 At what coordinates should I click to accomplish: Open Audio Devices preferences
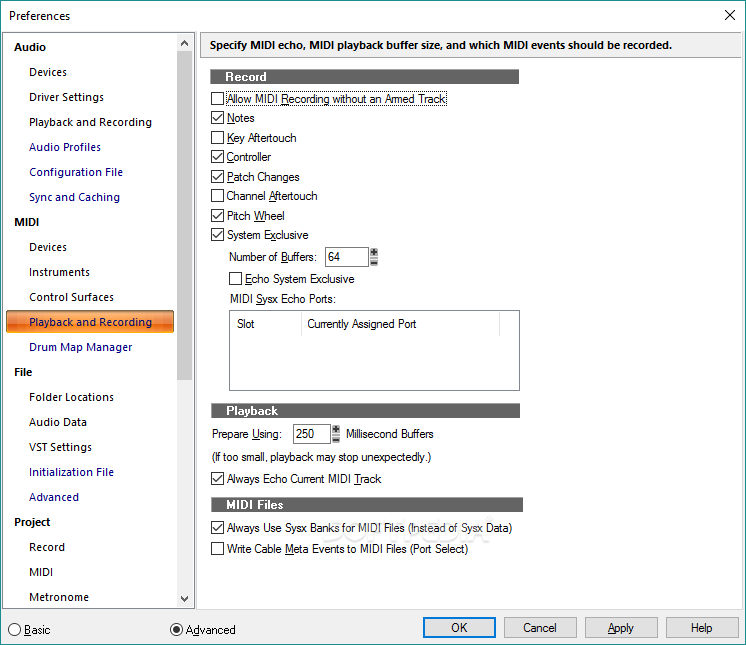pyautogui.click(x=48, y=72)
